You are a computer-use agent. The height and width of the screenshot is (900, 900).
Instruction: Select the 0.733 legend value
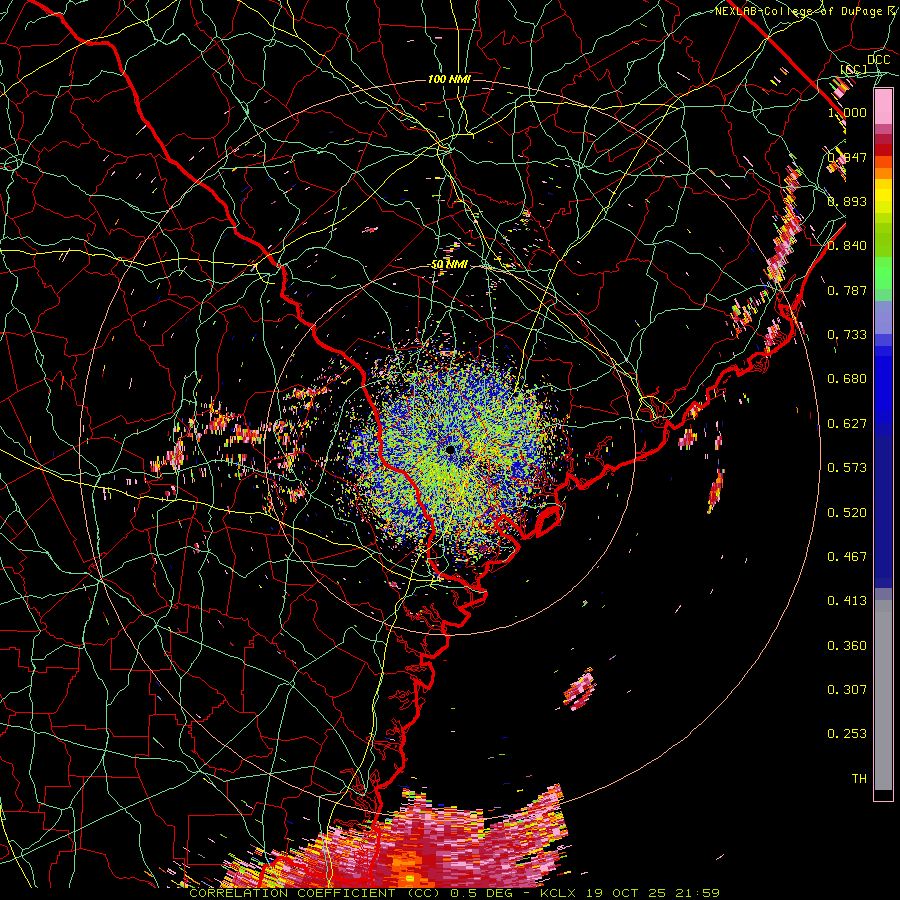click(847, 334)
